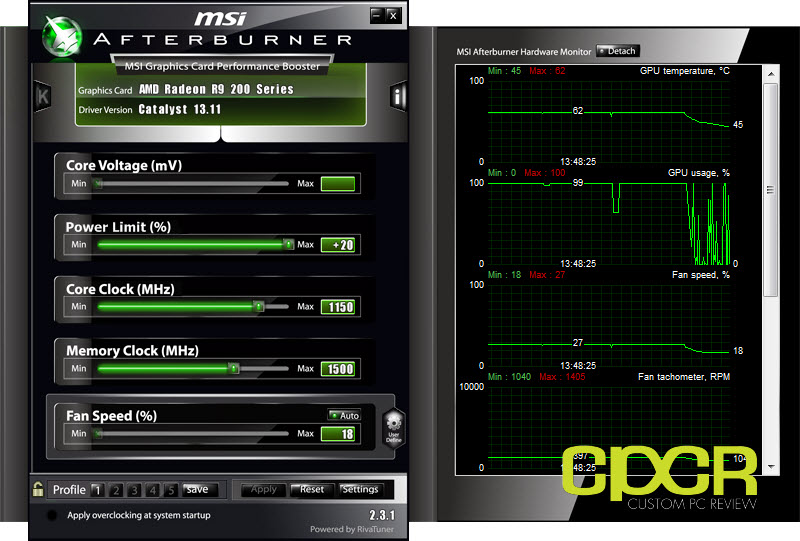Click the Fan speed percentage graph
800x541 pixels.
[609, 325]
